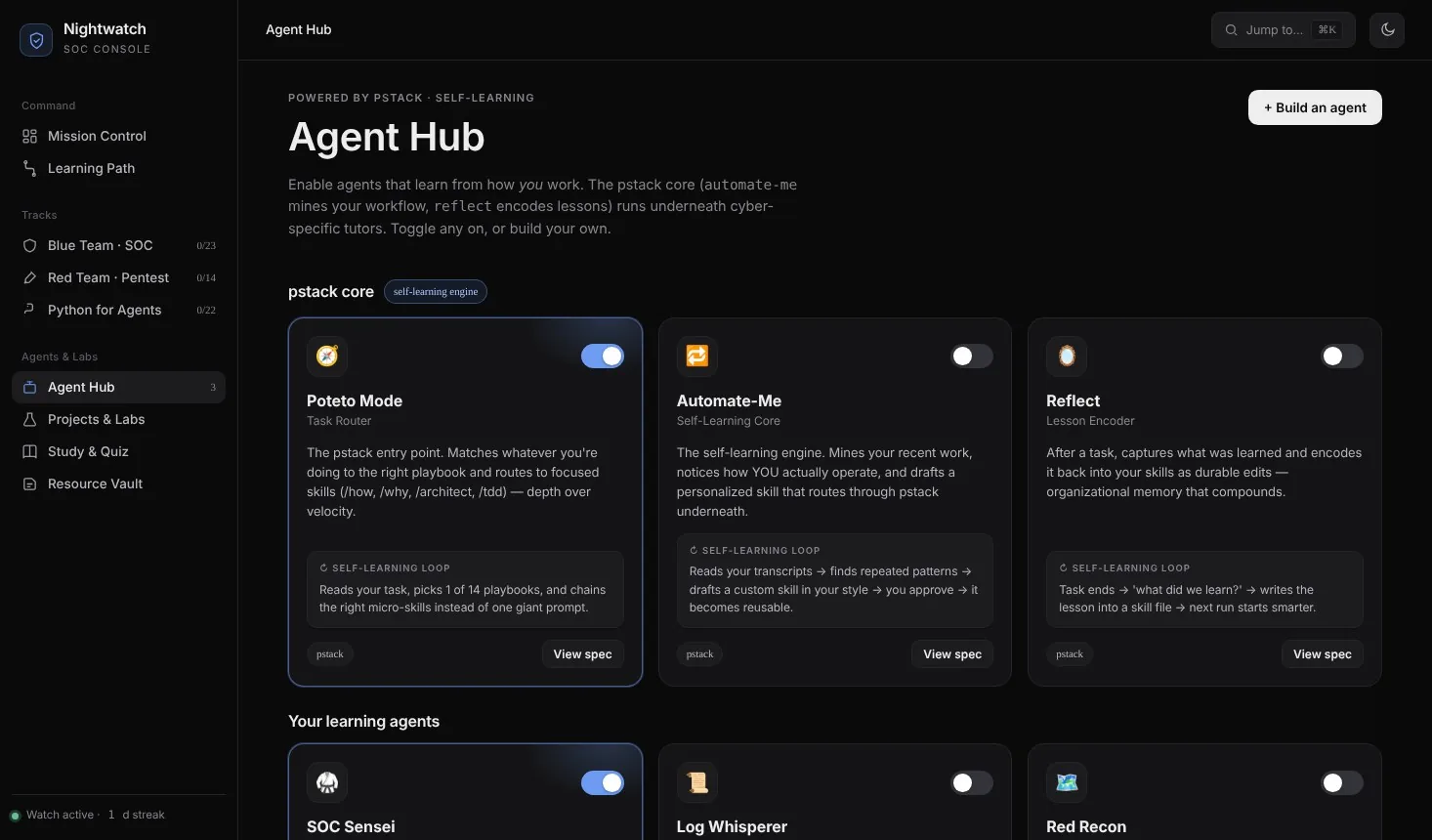Image resolution: width=1432 pixels, height=840 pixels.
Task: Click the Blue Team shield icon
Action: (x=30, y=245)
